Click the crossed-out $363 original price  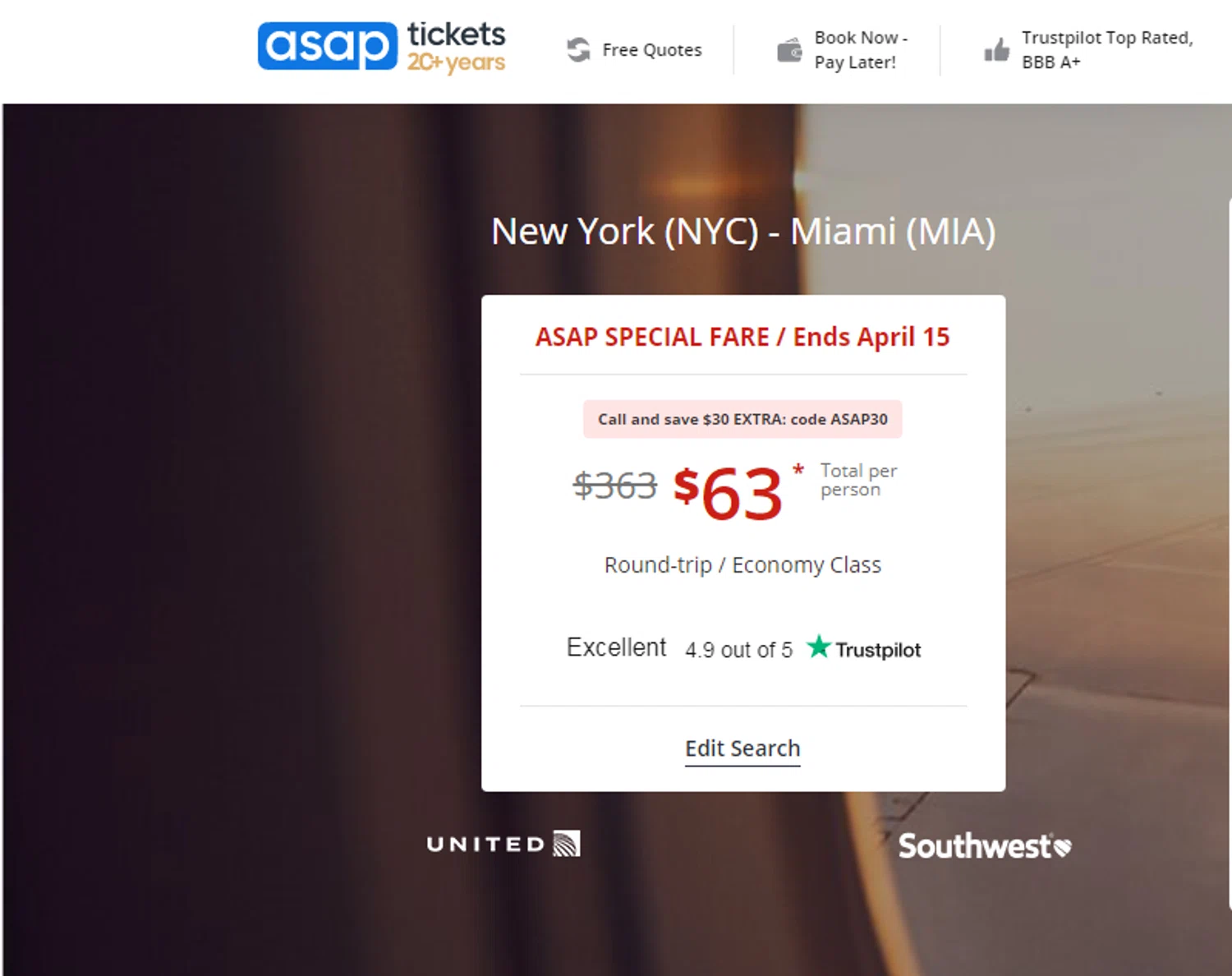(615, 486)
